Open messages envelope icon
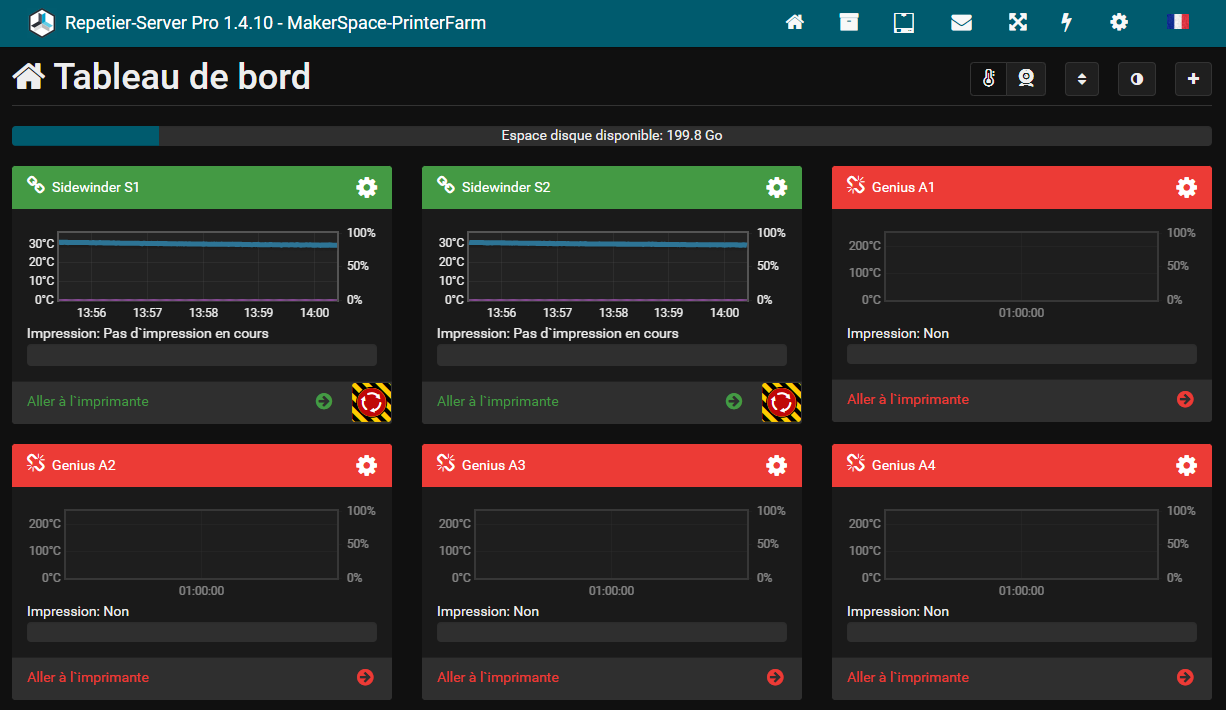 point(961,22)
